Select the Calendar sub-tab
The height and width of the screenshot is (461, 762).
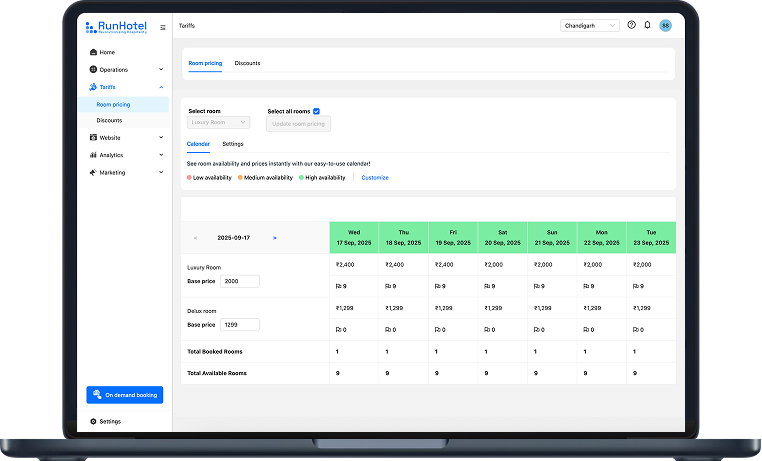coord(198,144)
